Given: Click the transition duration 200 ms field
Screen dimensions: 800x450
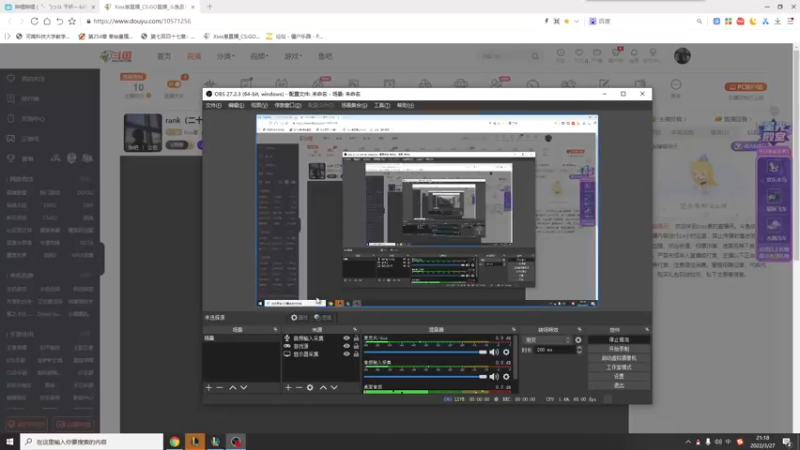Looking at the screenshot, I should click(x=554, y=350).
